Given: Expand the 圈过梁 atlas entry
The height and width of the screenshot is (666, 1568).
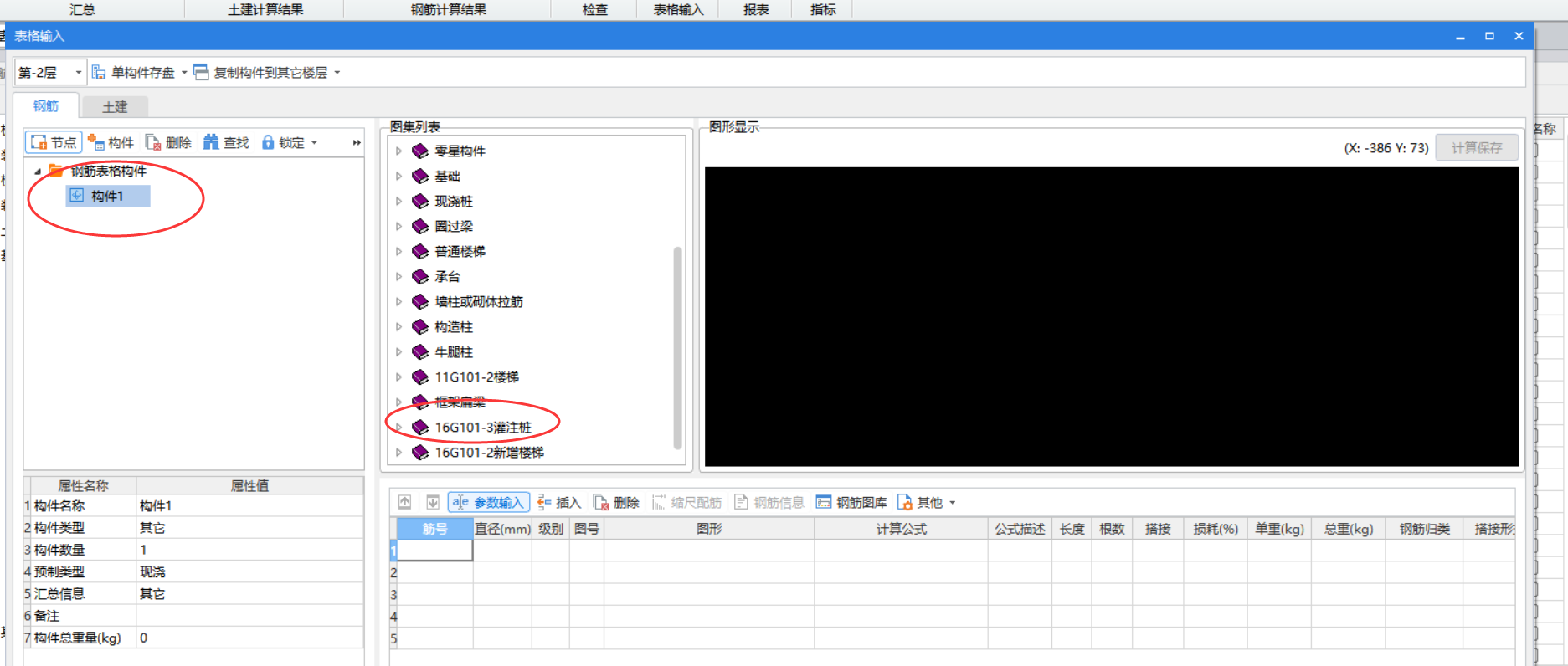Looking at the screenshot, I should pos(398,227).
